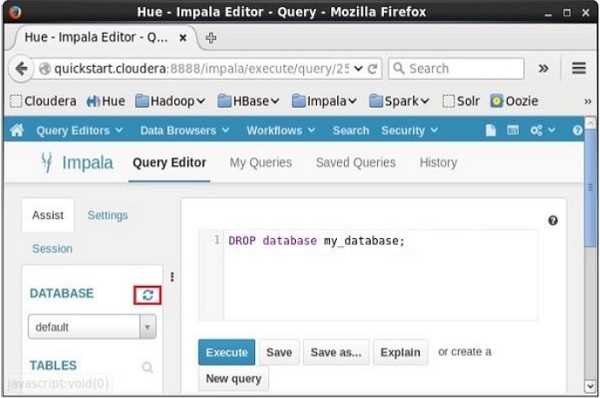Refresh the database list icon
Image resolution: width=600 pixels, height=398 pixels.
point(147,295)
